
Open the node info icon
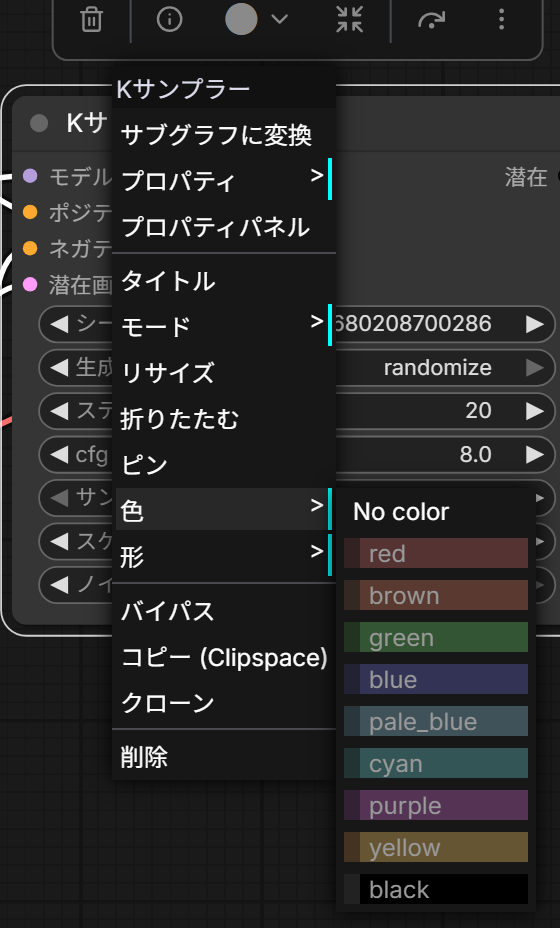(x=169, y=20)
